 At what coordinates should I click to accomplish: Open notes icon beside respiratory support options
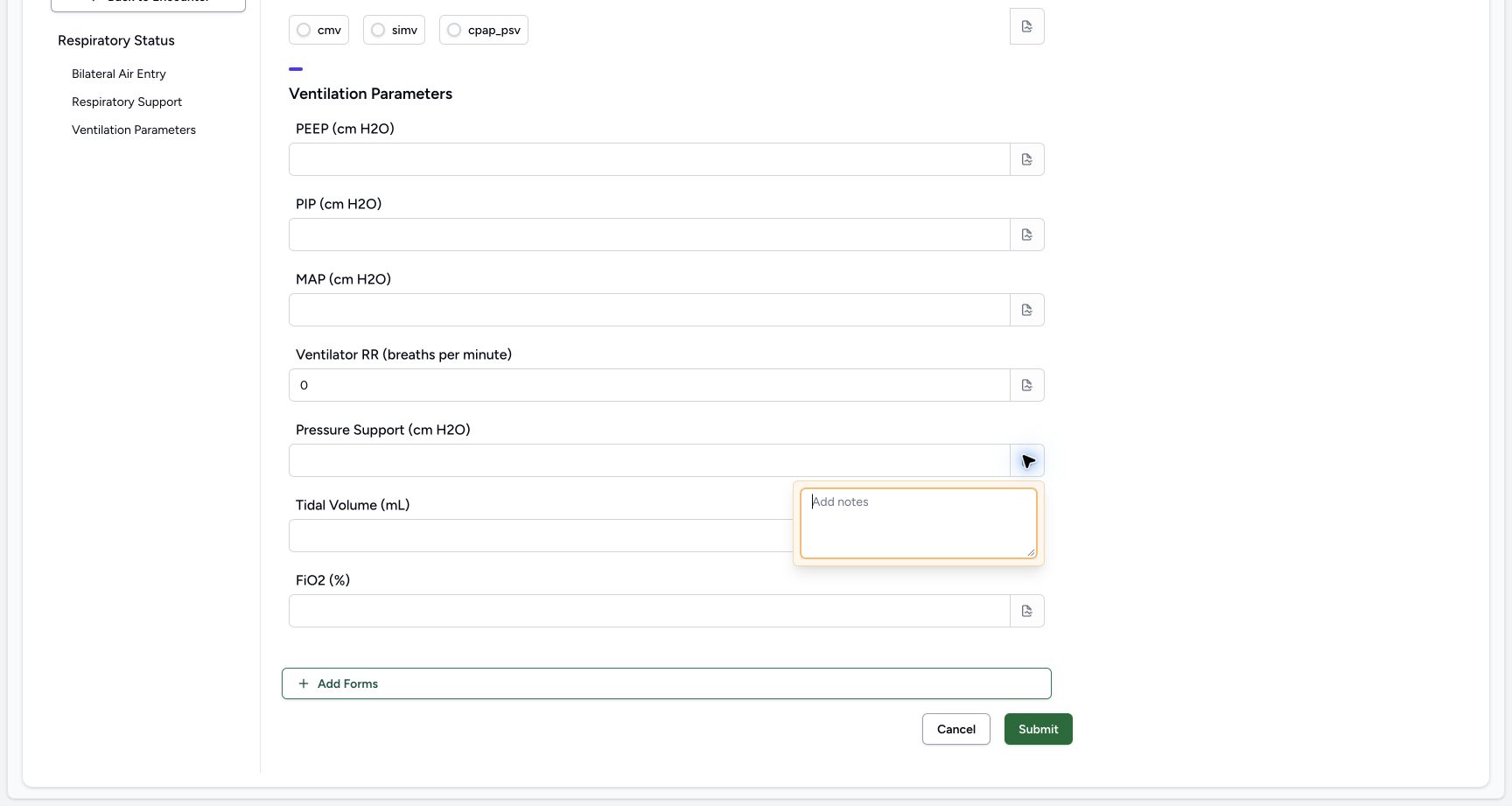(1026, 26)
